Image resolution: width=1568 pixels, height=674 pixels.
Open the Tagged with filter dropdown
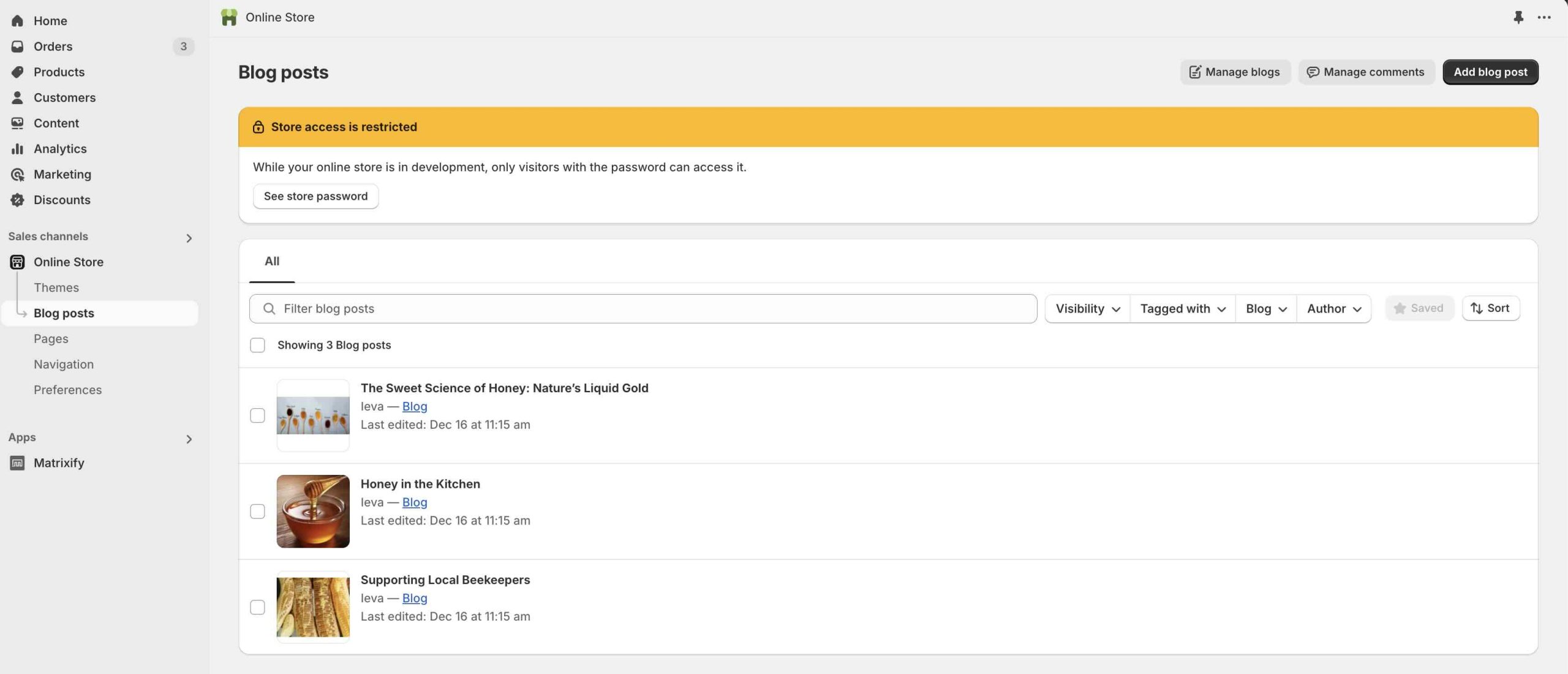tap(1182, 309)
